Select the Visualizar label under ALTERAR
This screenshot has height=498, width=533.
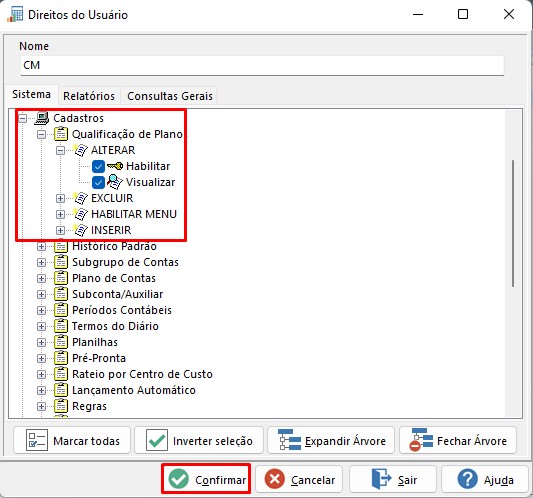[150, 182]
